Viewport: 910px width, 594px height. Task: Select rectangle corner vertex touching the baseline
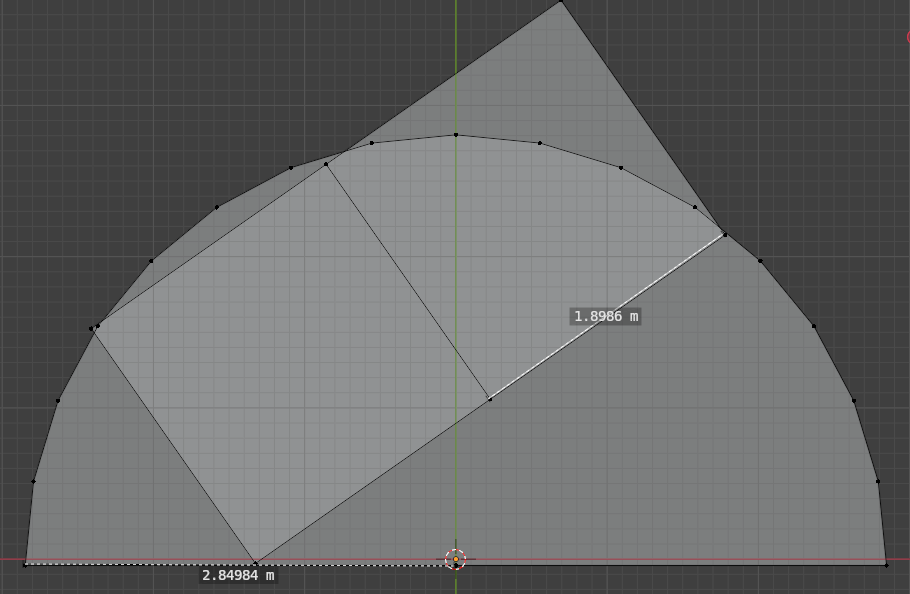coord(256,564)
